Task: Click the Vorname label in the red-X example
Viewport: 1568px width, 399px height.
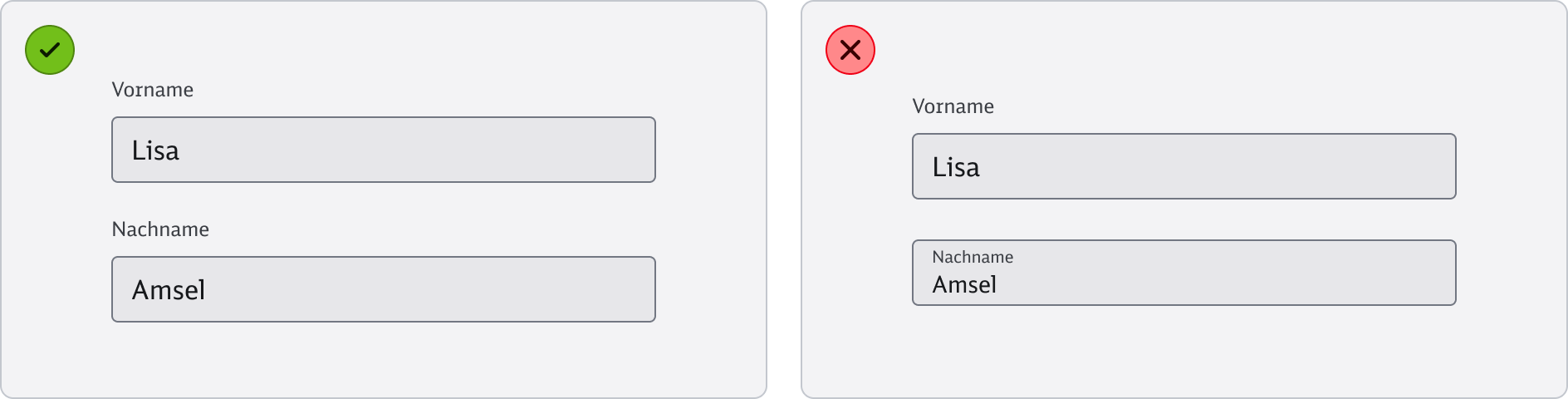Action: click(953, 106)
